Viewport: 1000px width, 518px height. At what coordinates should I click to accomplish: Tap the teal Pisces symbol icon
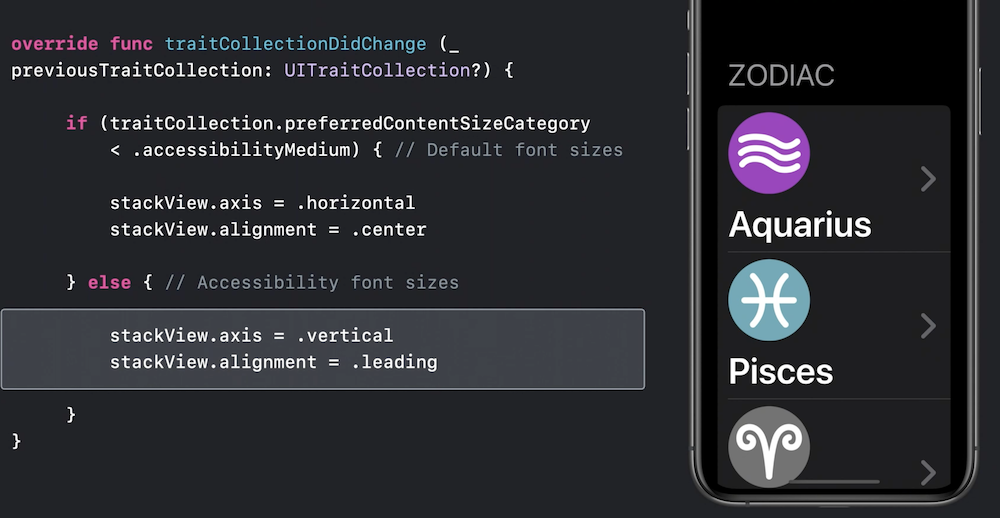[769, 300]
